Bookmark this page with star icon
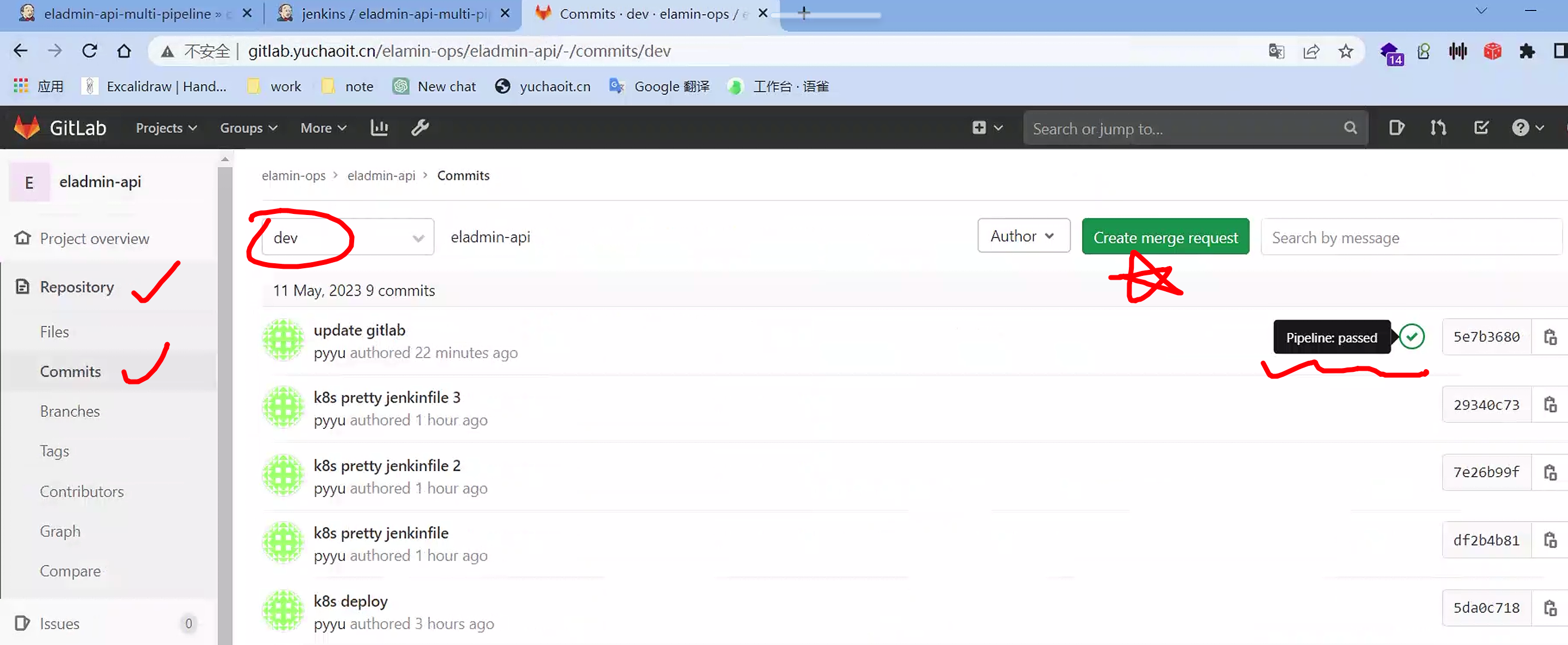Viewport: 1568px width, 645px height. (x=1346, y=51)
